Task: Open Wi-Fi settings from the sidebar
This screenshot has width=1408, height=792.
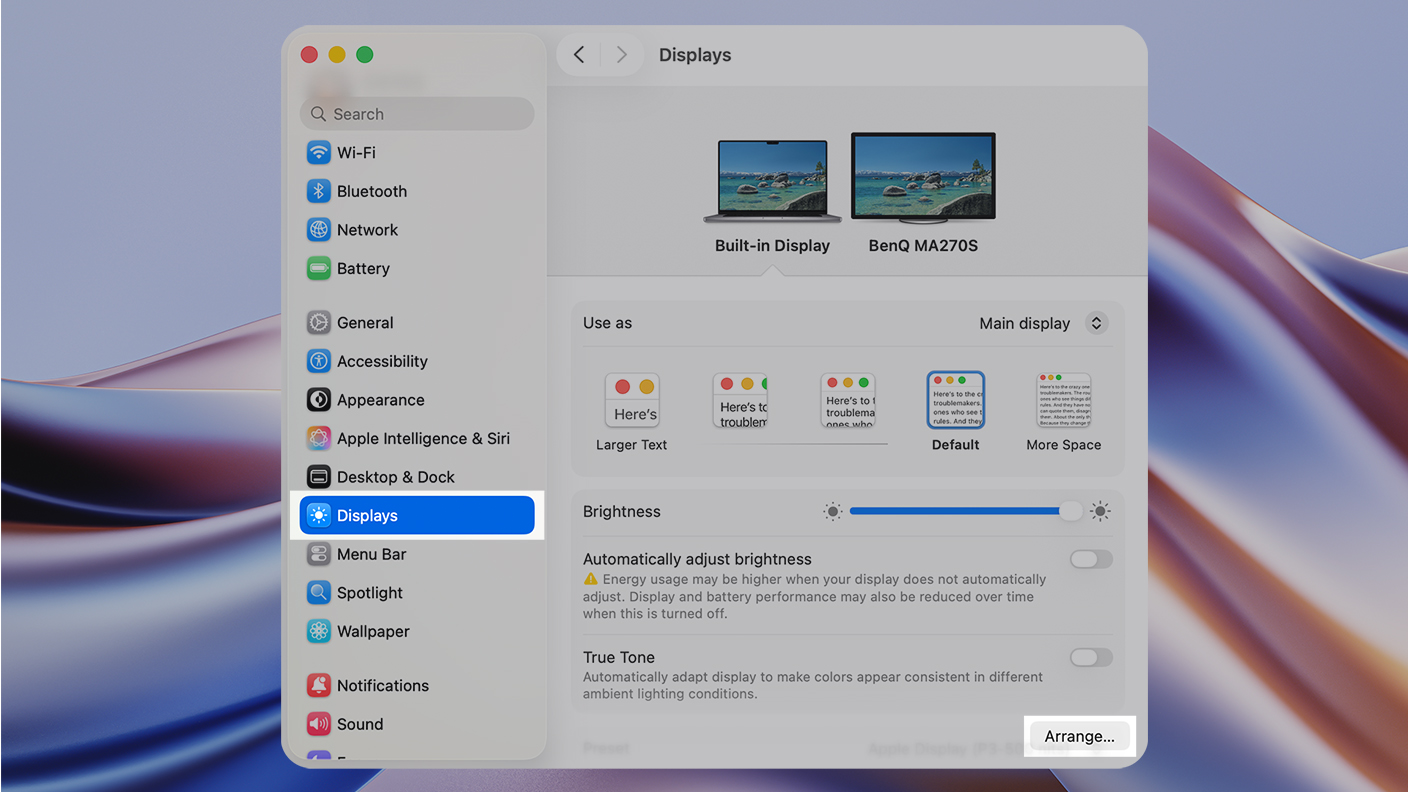Action: [417, 153]
